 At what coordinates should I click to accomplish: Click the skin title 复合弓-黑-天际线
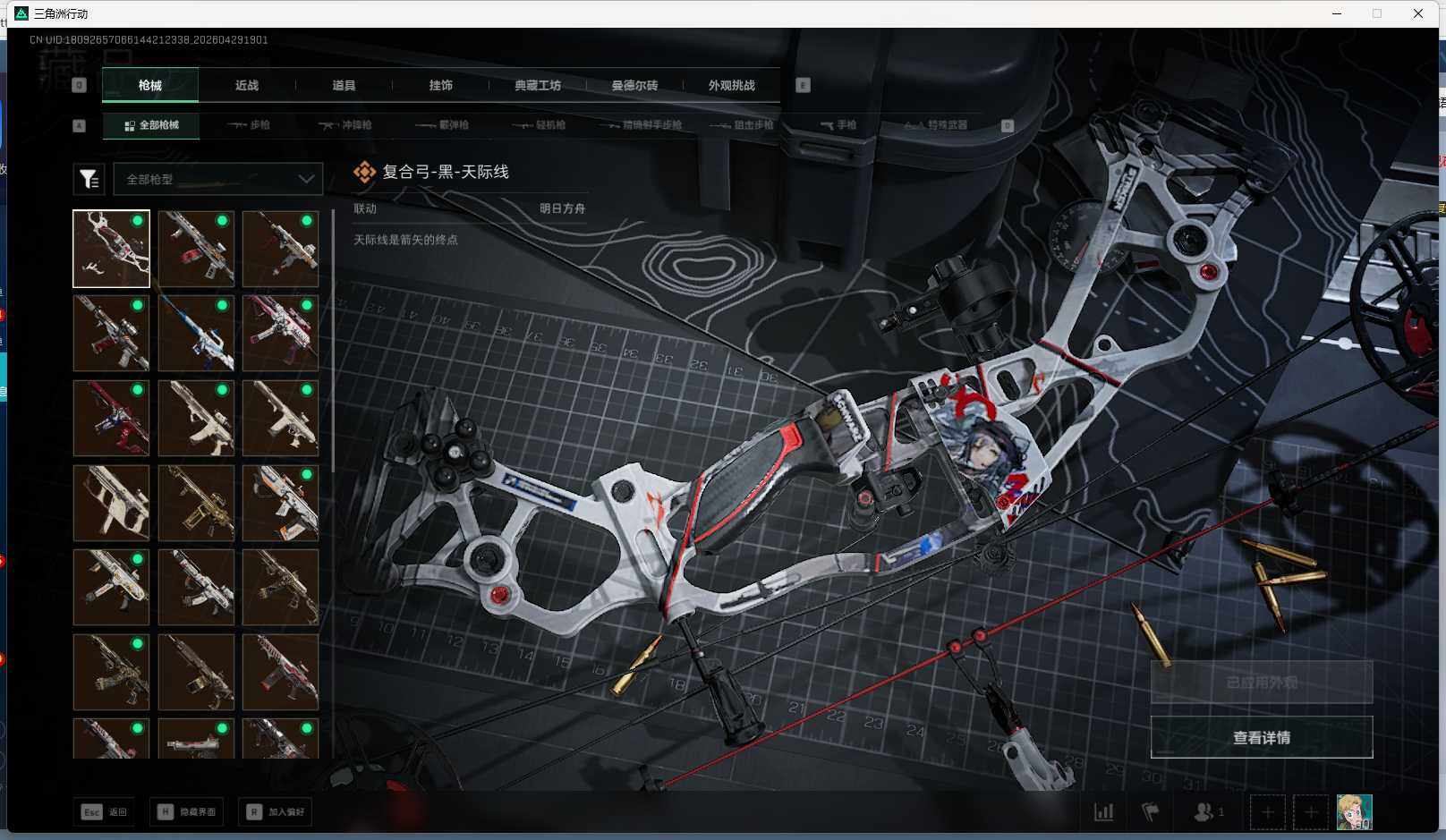(x=446, y=172)
